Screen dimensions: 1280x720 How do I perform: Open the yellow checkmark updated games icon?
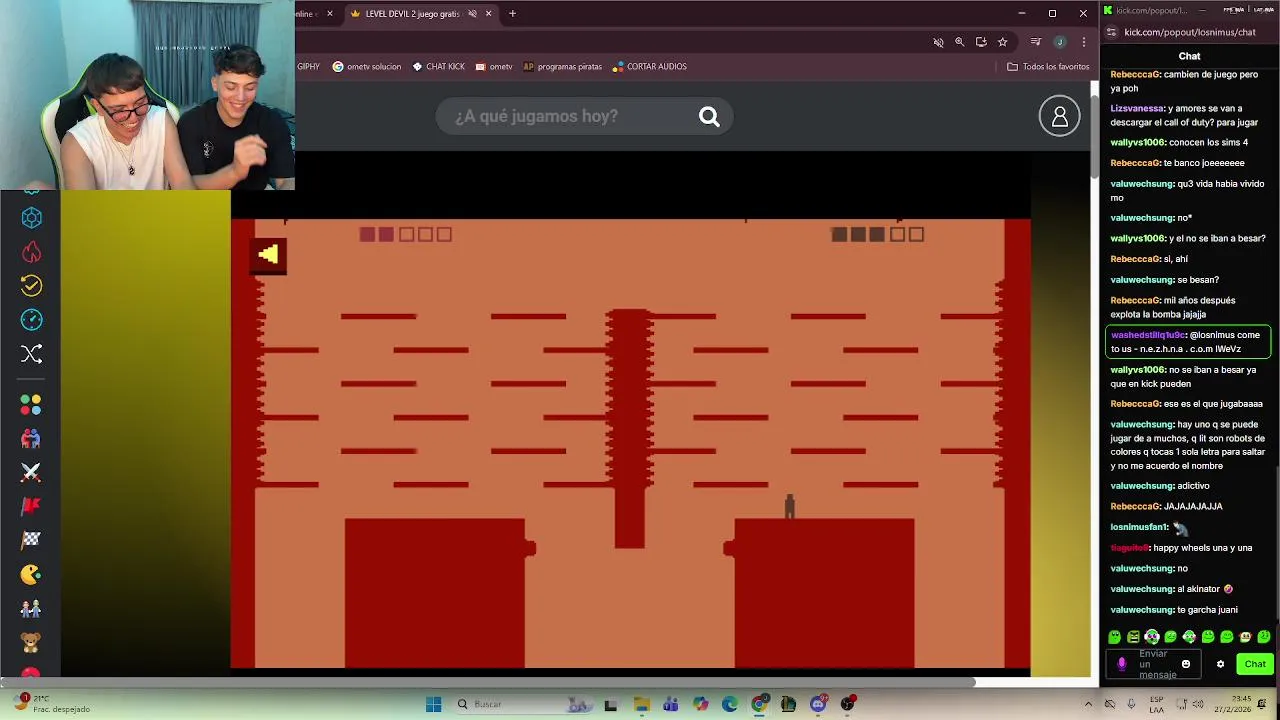[x=31, y=286]
